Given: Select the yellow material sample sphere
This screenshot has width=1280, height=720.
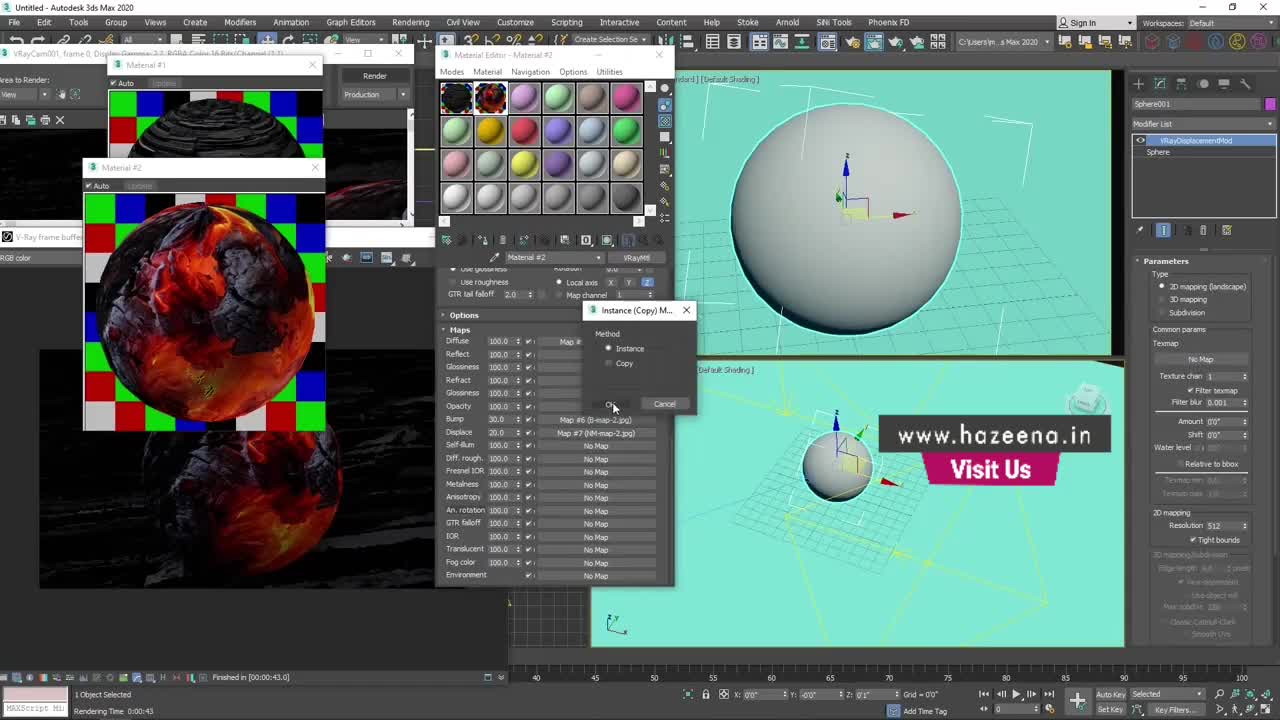Looking at the screenshot, I should click(524, 162).
